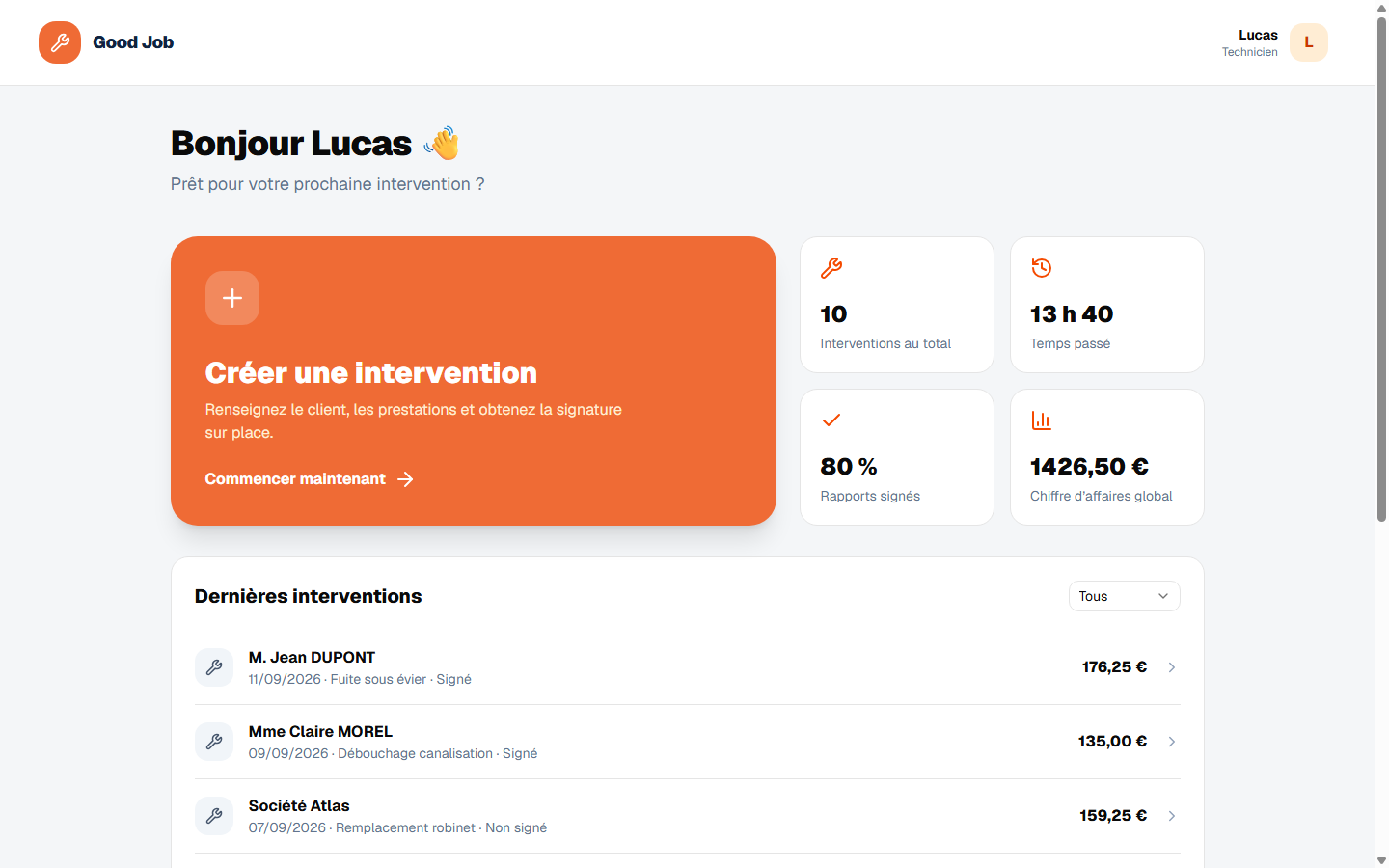
Task: Click the page's vertical scrollbar thumb
Action: tap(1381, 270)
